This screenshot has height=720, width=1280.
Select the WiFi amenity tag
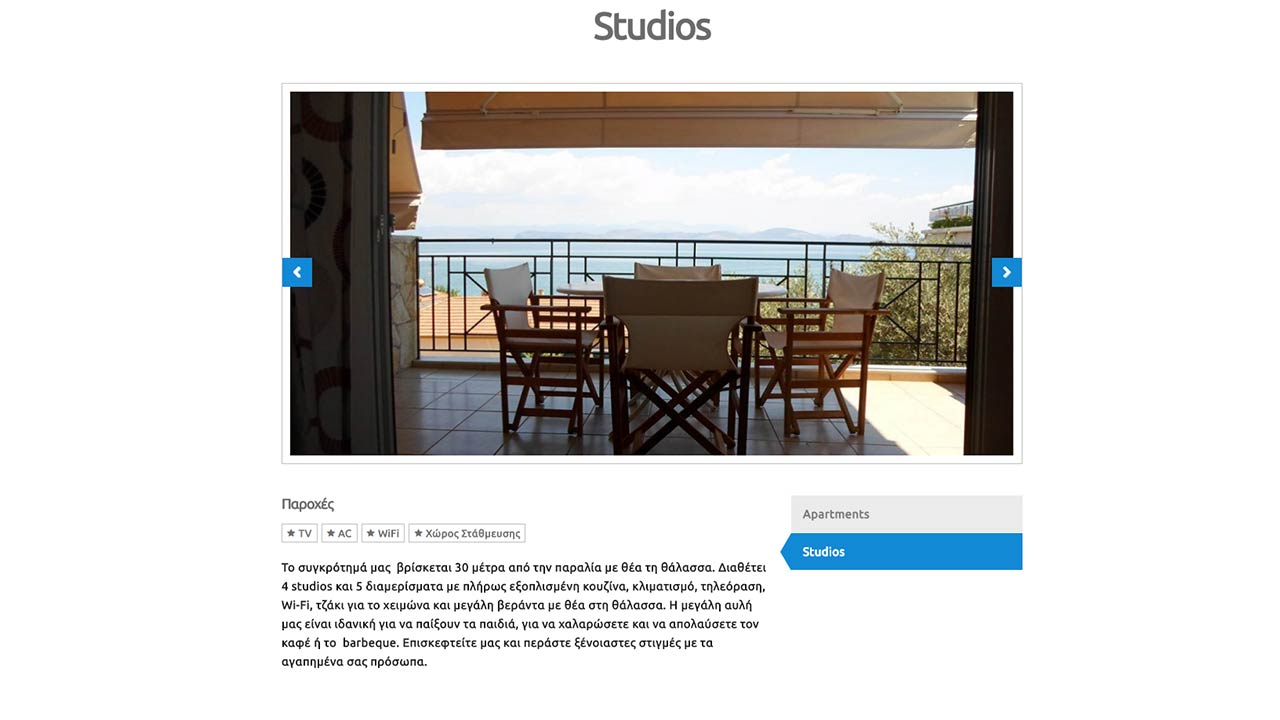pyautogui.click(x=383, y=534)
